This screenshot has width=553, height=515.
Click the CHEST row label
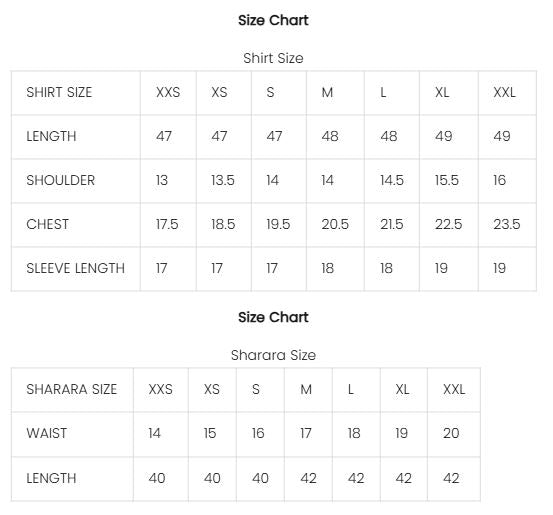tap(48, 224)
